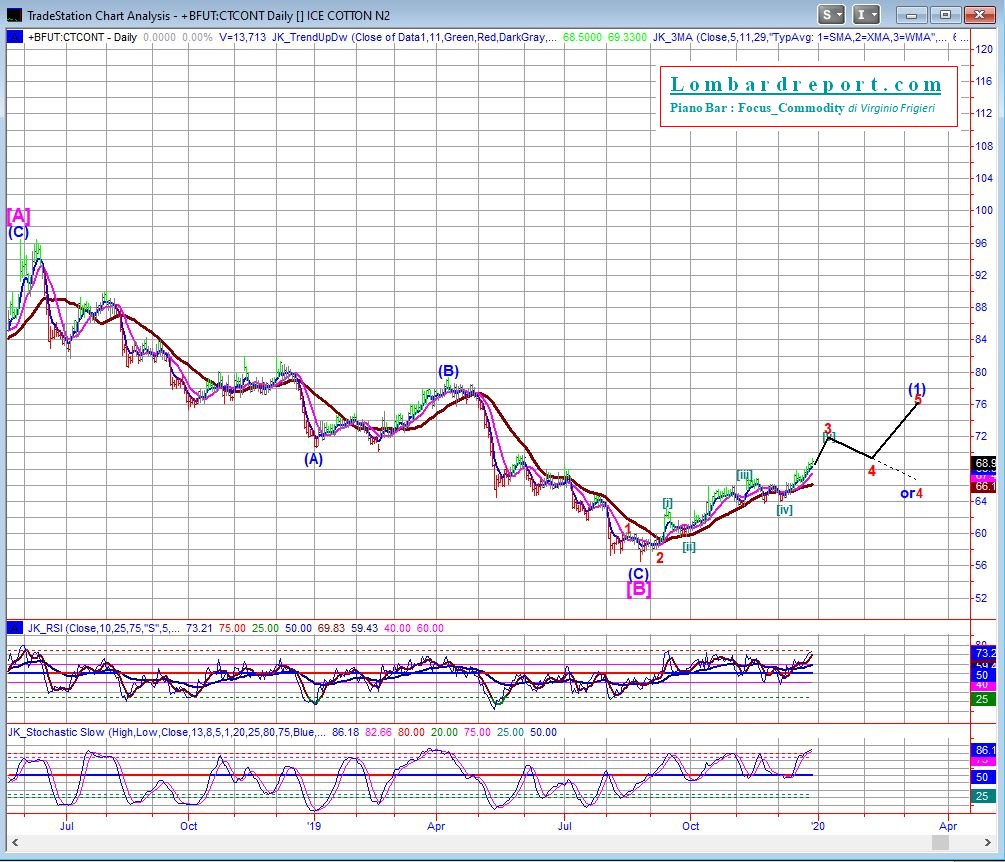1005x862 pixels.
Task: Click the '20 year marker on time axis
Action: (818, 825)
